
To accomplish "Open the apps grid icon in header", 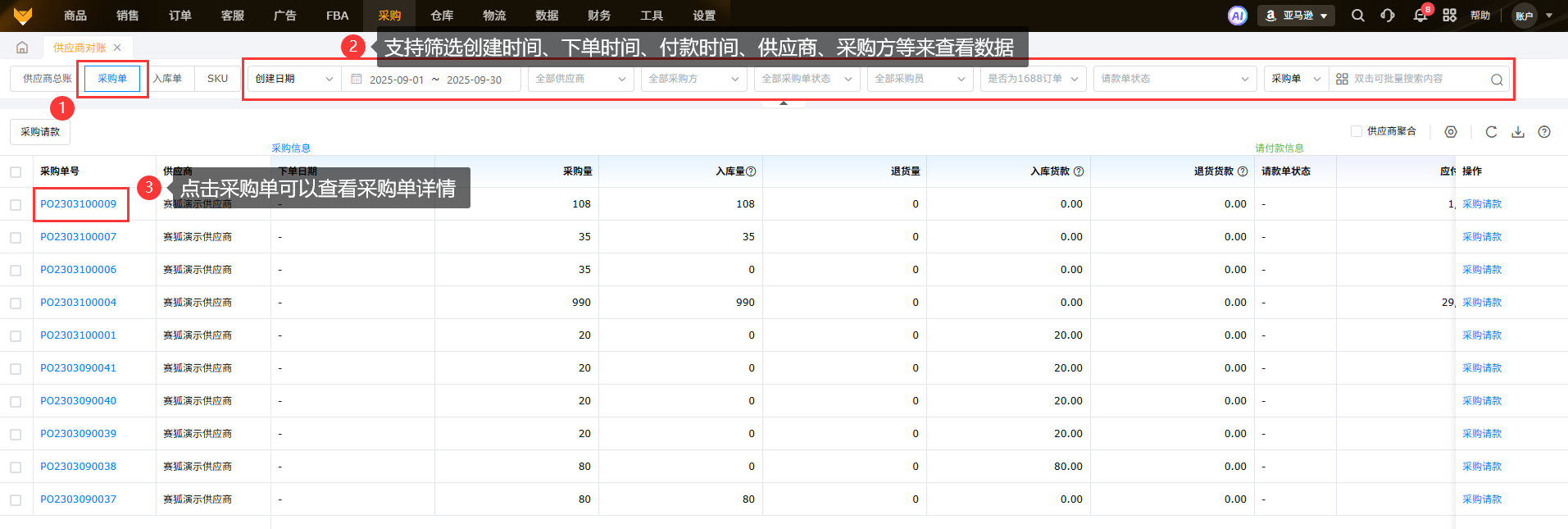I will point(1449,16).
